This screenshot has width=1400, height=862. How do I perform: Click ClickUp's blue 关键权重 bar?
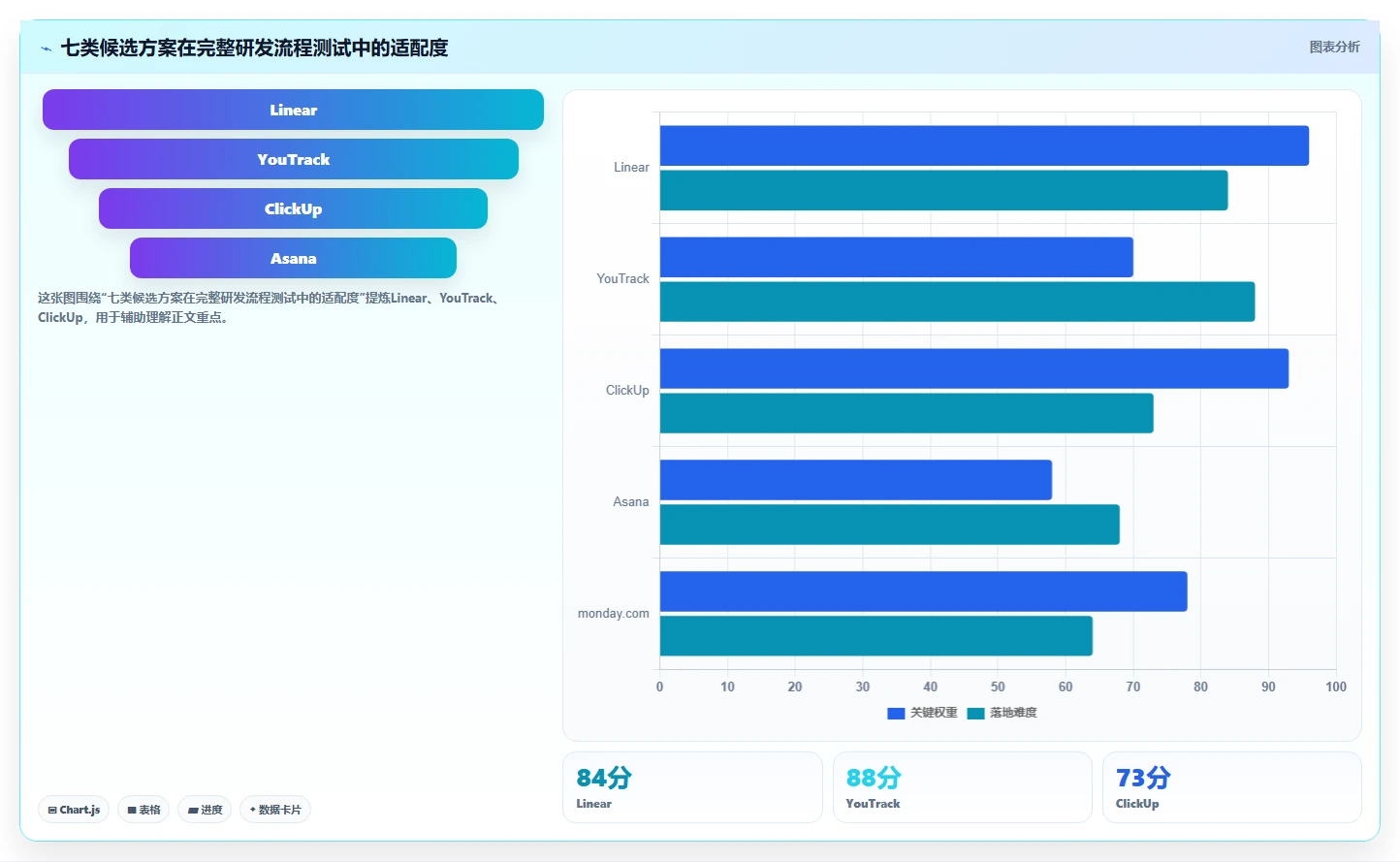click(x=974, y=368)
